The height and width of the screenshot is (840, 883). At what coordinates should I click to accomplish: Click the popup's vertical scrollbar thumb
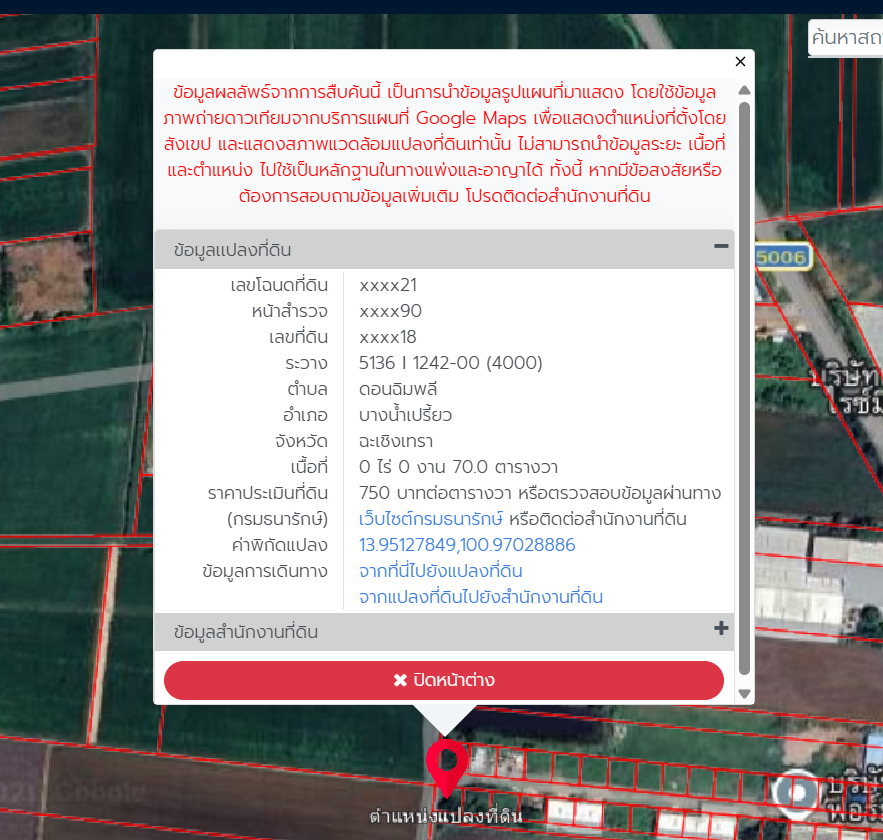744,388
